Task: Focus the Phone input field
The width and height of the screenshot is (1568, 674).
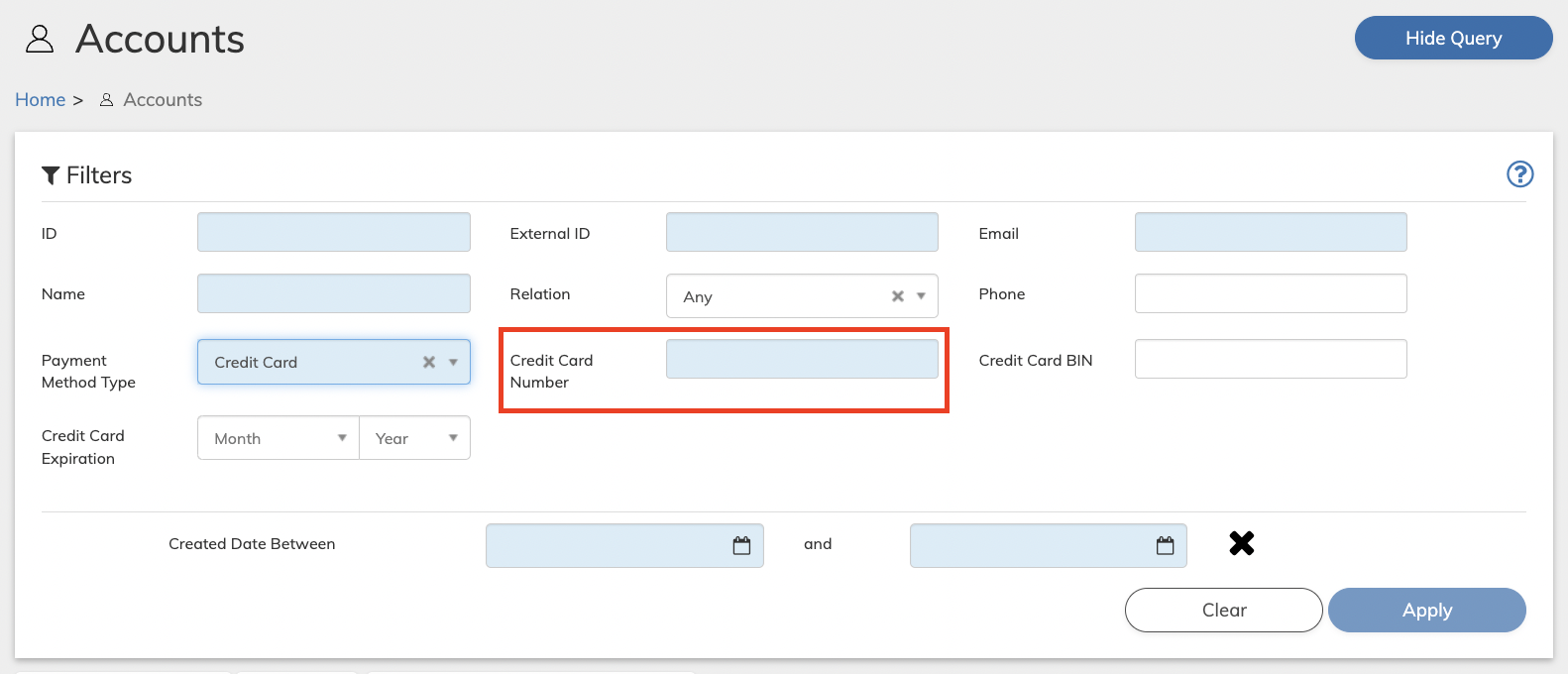Action: (x=1271, y=293)
